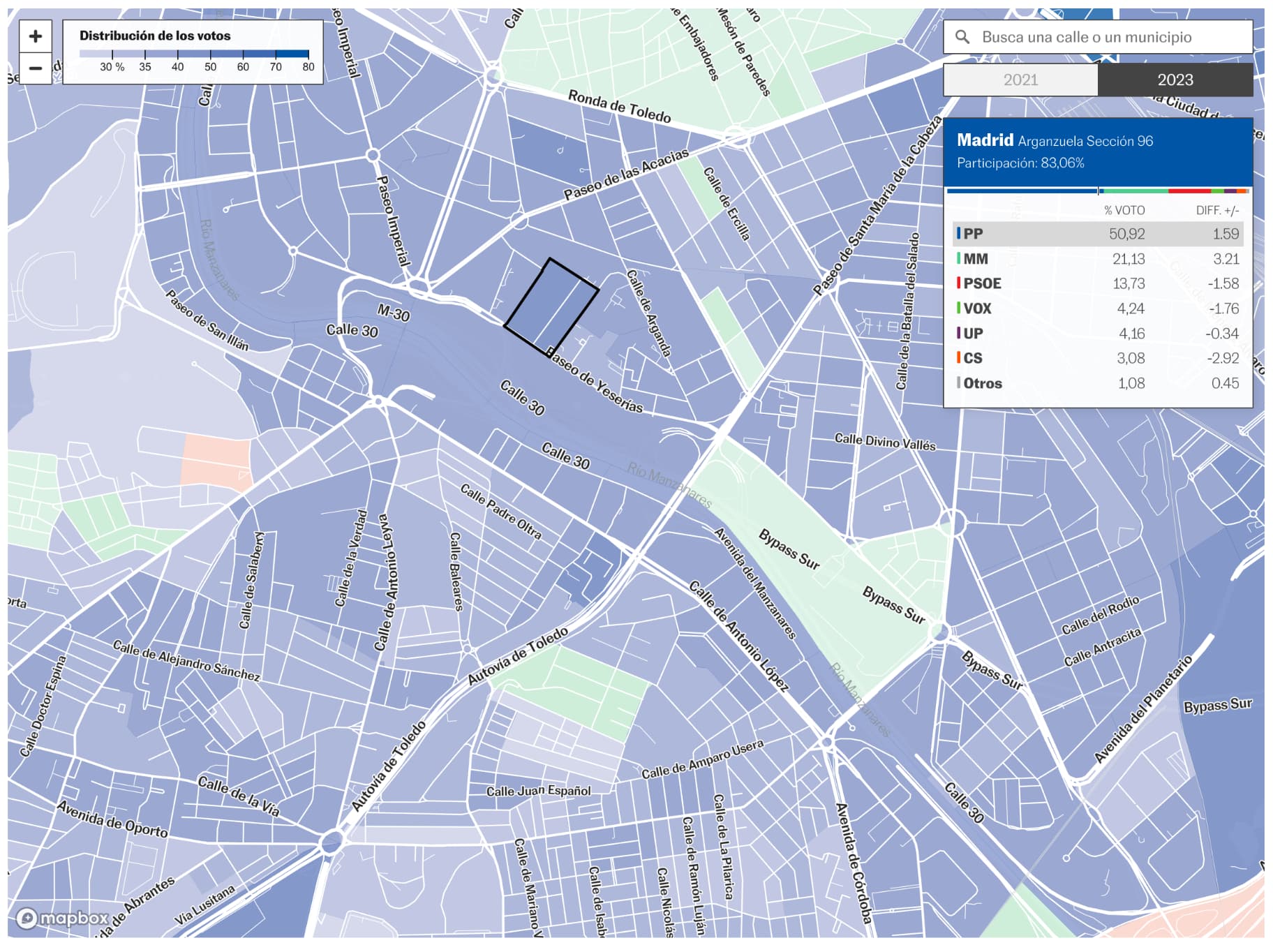Open the Mapbox logo link
This screenshot has width=1273, height=952.
[63, 918]
